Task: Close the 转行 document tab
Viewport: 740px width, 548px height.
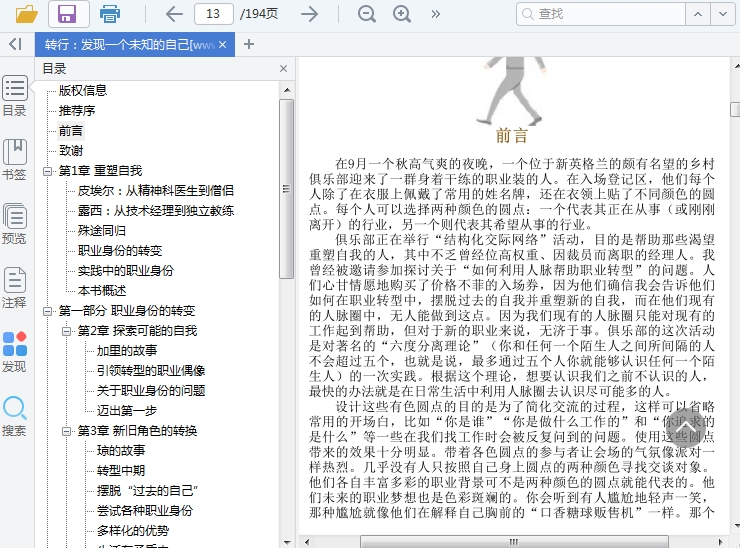Action: pyautogui.click(x=223, y=45)
